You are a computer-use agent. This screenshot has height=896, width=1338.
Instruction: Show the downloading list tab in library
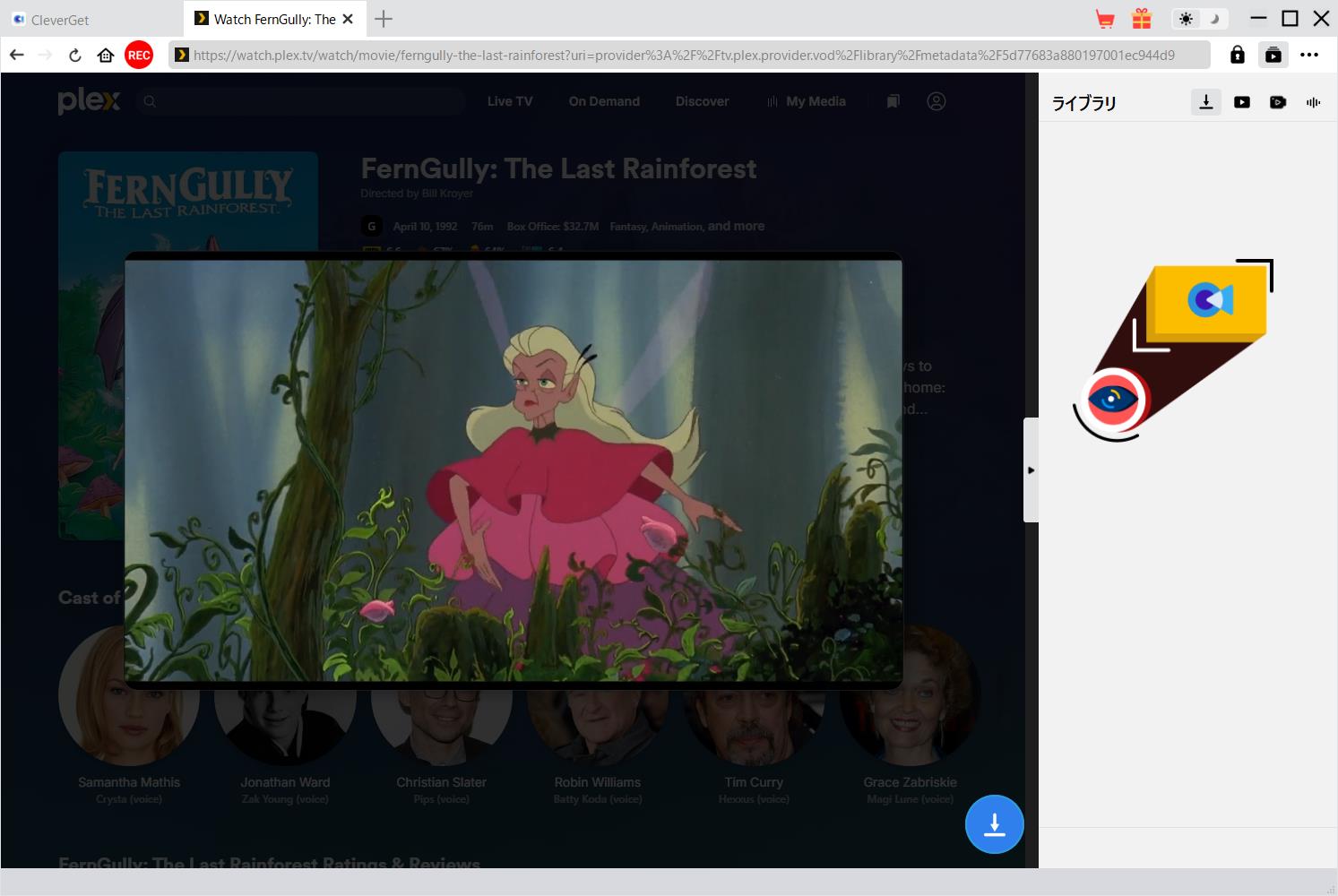1206,102
